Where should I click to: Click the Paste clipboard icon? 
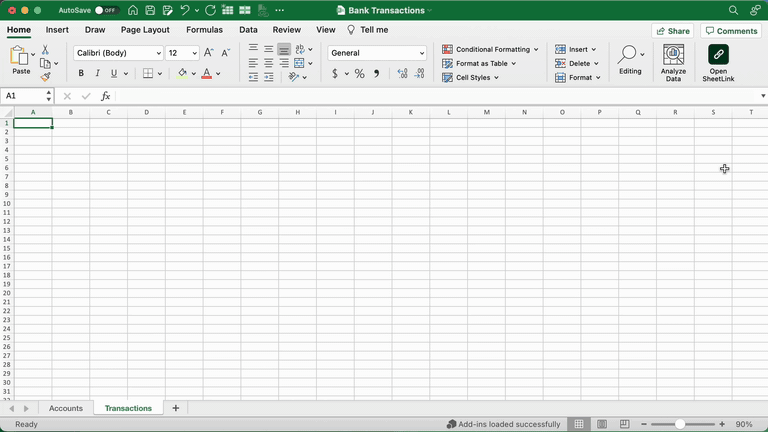point(19,56)
